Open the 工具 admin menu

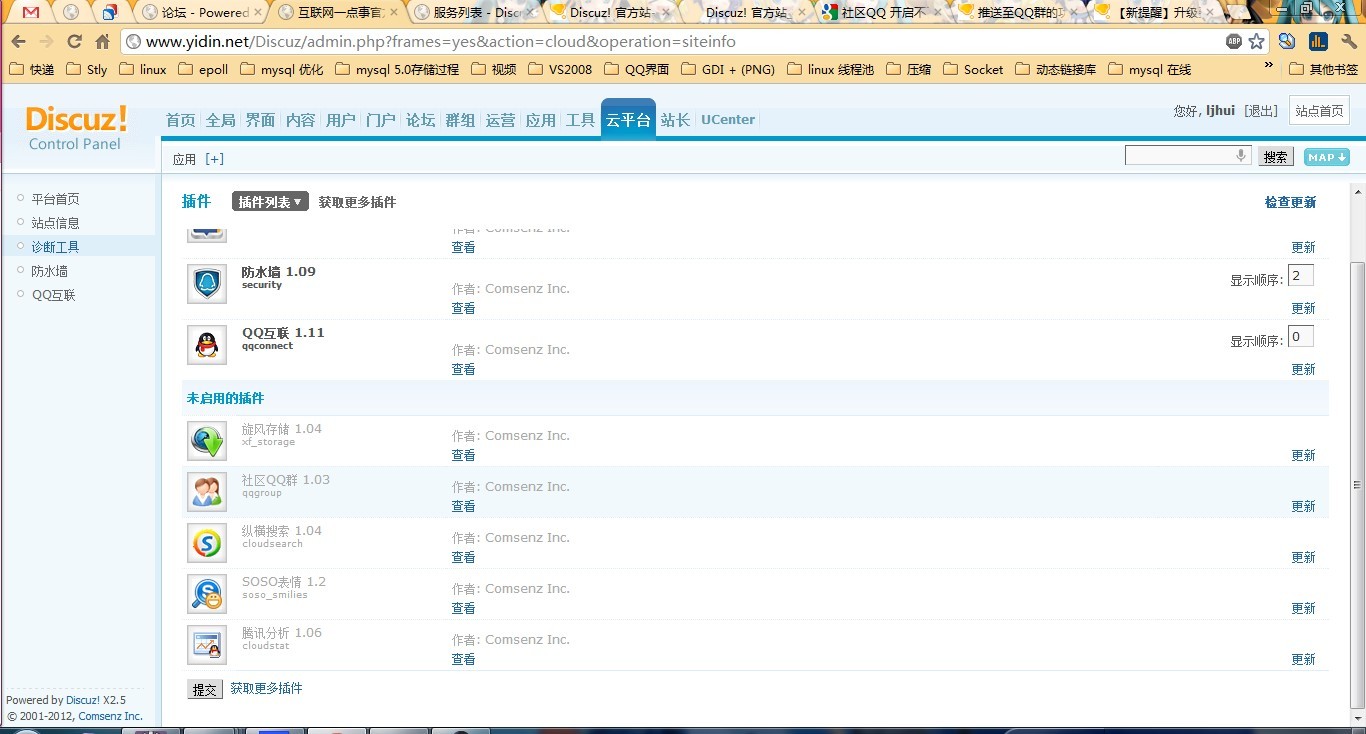581,120
